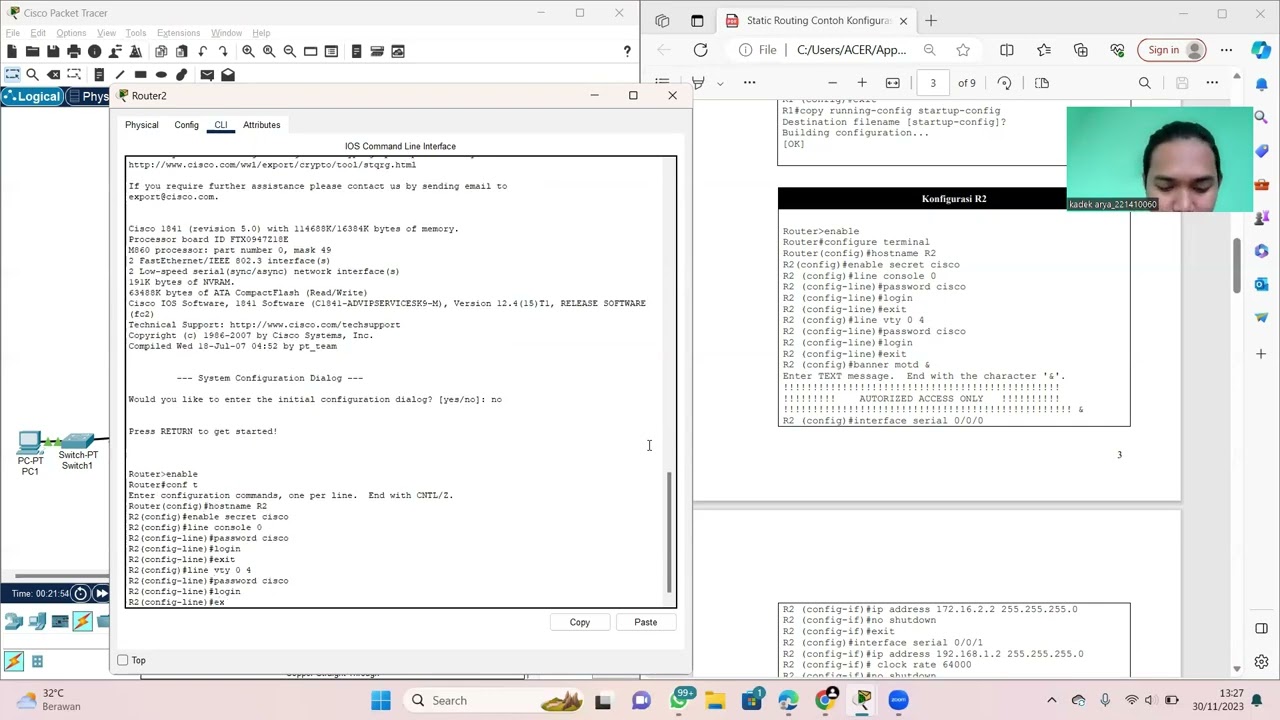Open the Physical tab of Router2
Viewport: 1280px width, 720px height.
[x=142, y=125]
